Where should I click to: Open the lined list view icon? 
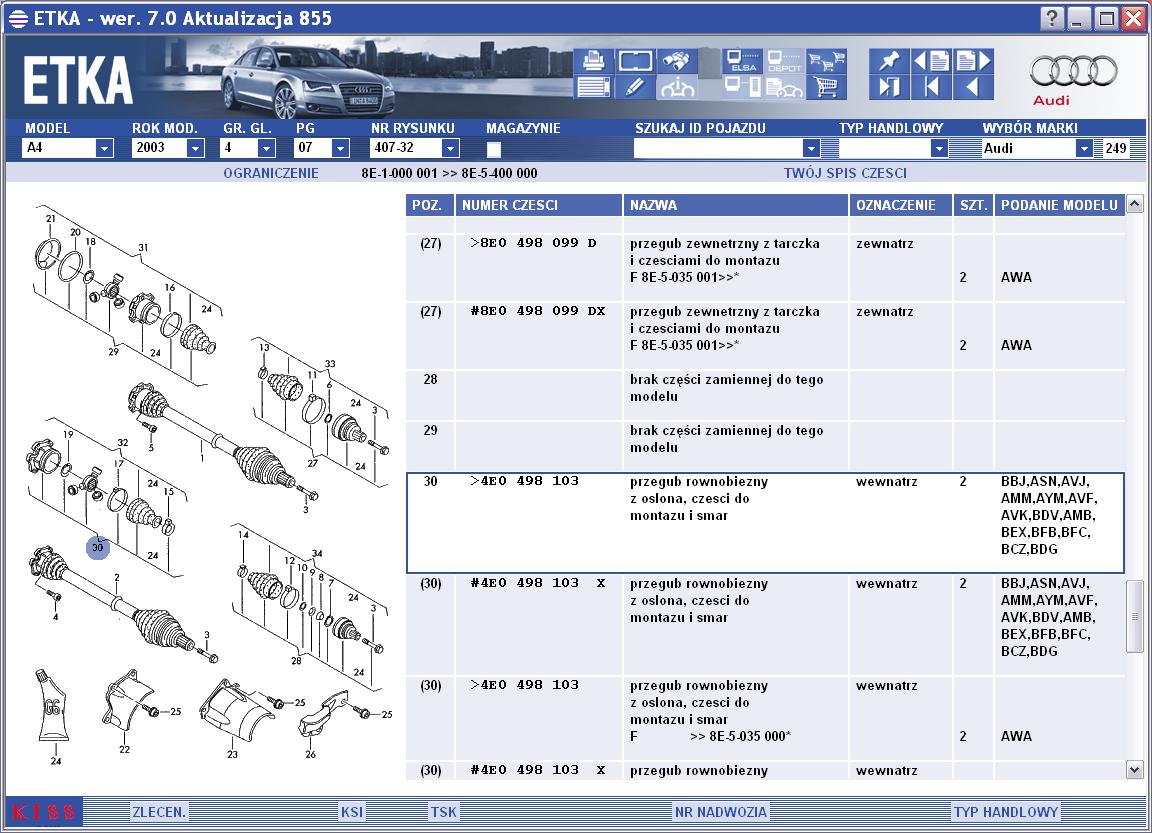coord(594,87)
